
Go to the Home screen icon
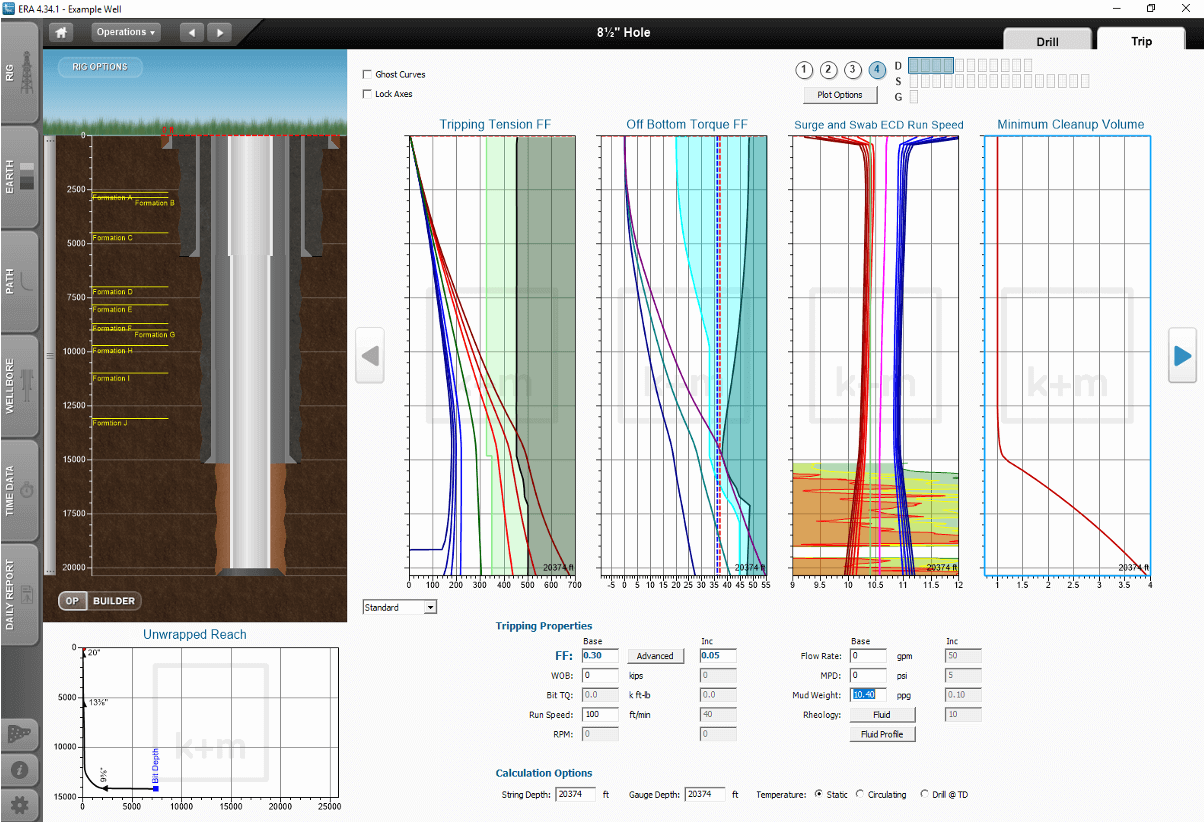click(62, 32)
